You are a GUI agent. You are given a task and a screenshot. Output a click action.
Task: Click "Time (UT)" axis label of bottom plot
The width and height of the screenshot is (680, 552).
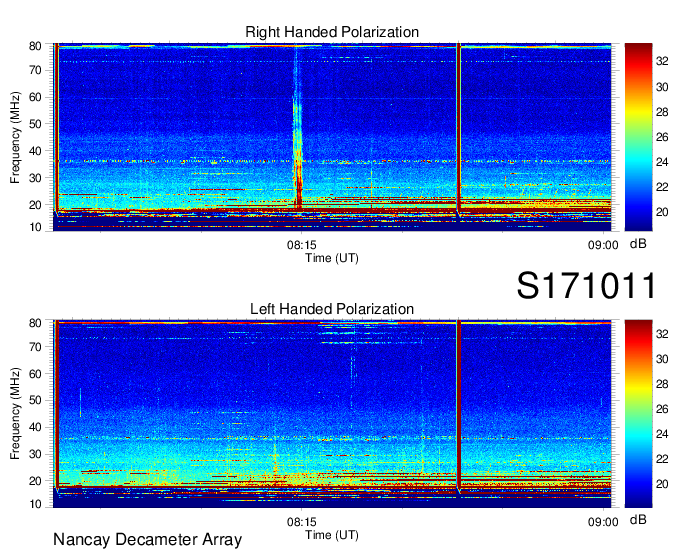point(332,535)
